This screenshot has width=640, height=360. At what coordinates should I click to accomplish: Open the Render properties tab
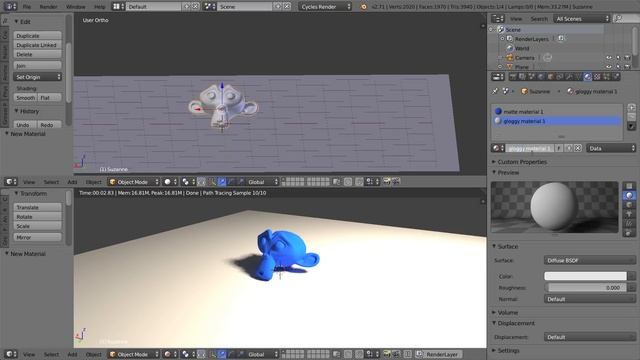point(513,77)
